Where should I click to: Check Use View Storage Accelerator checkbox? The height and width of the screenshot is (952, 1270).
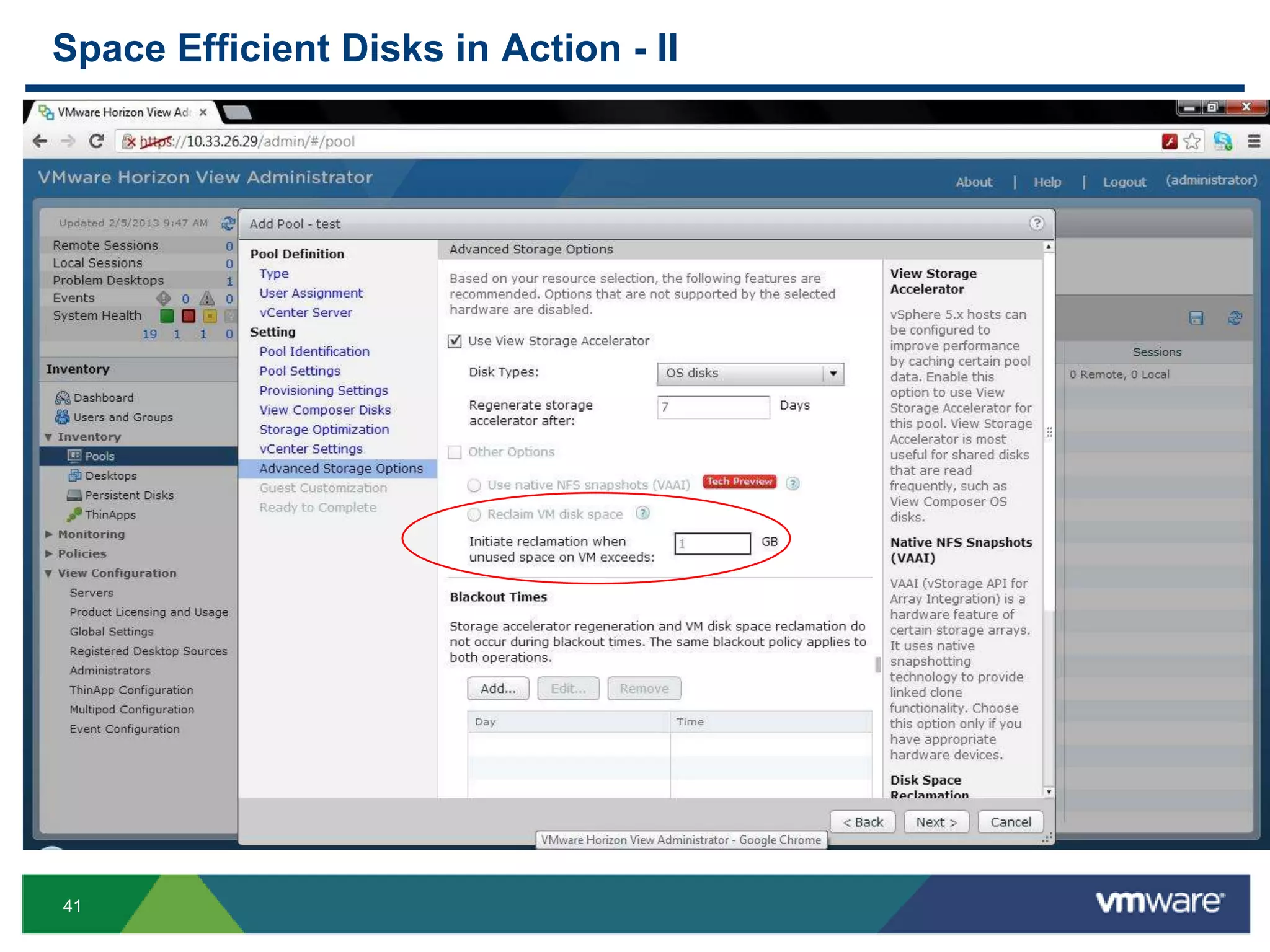(455, 341)
